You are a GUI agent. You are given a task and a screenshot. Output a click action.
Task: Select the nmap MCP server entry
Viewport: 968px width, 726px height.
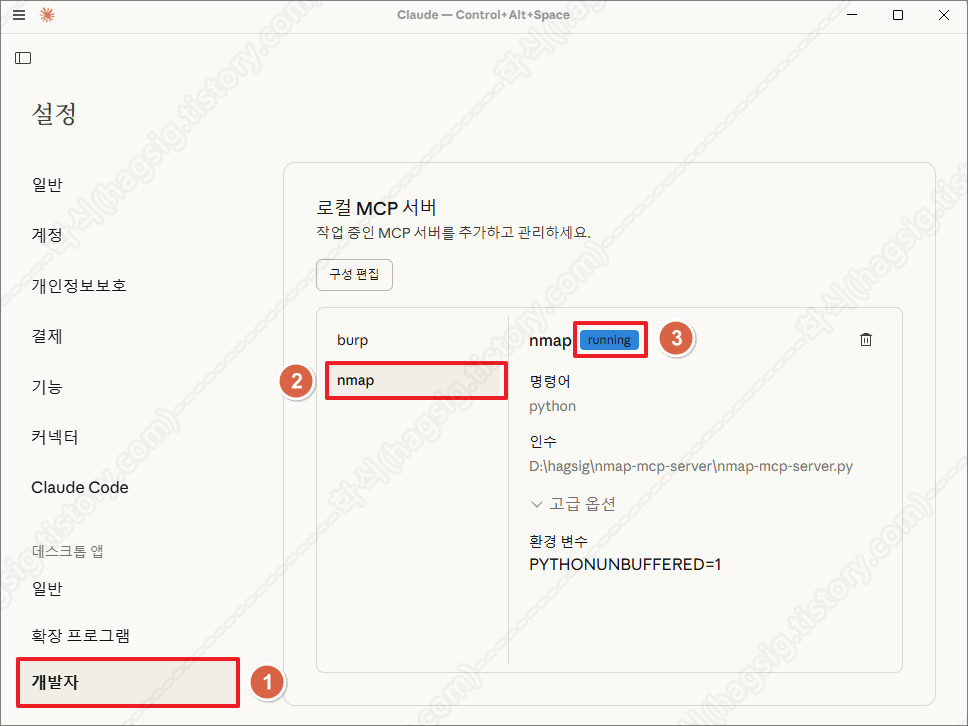(413, 380)
